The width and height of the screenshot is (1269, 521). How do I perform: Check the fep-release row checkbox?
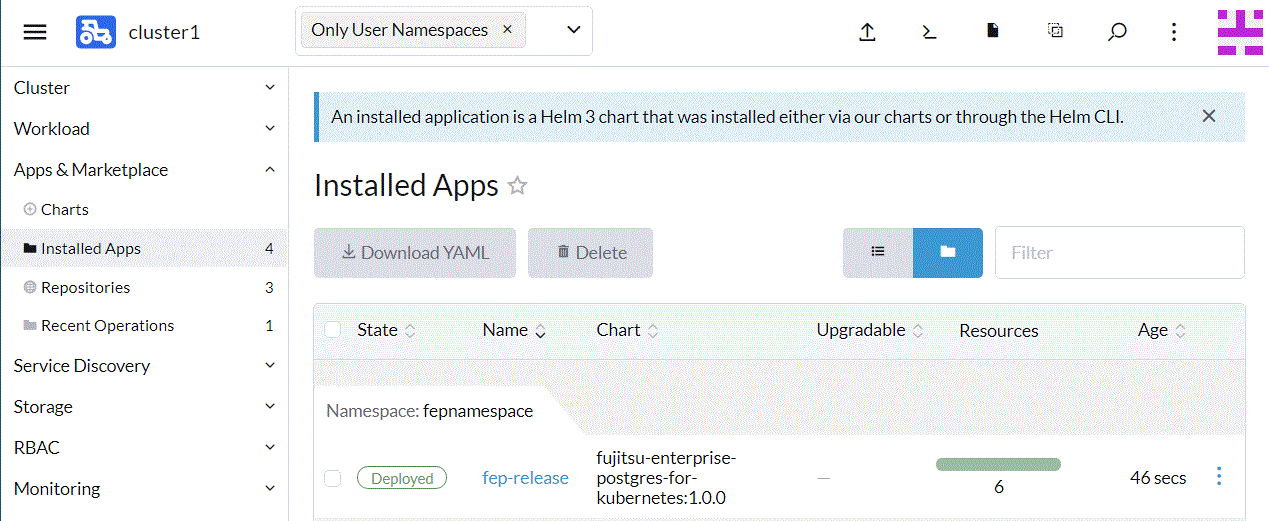coord(333,478)
